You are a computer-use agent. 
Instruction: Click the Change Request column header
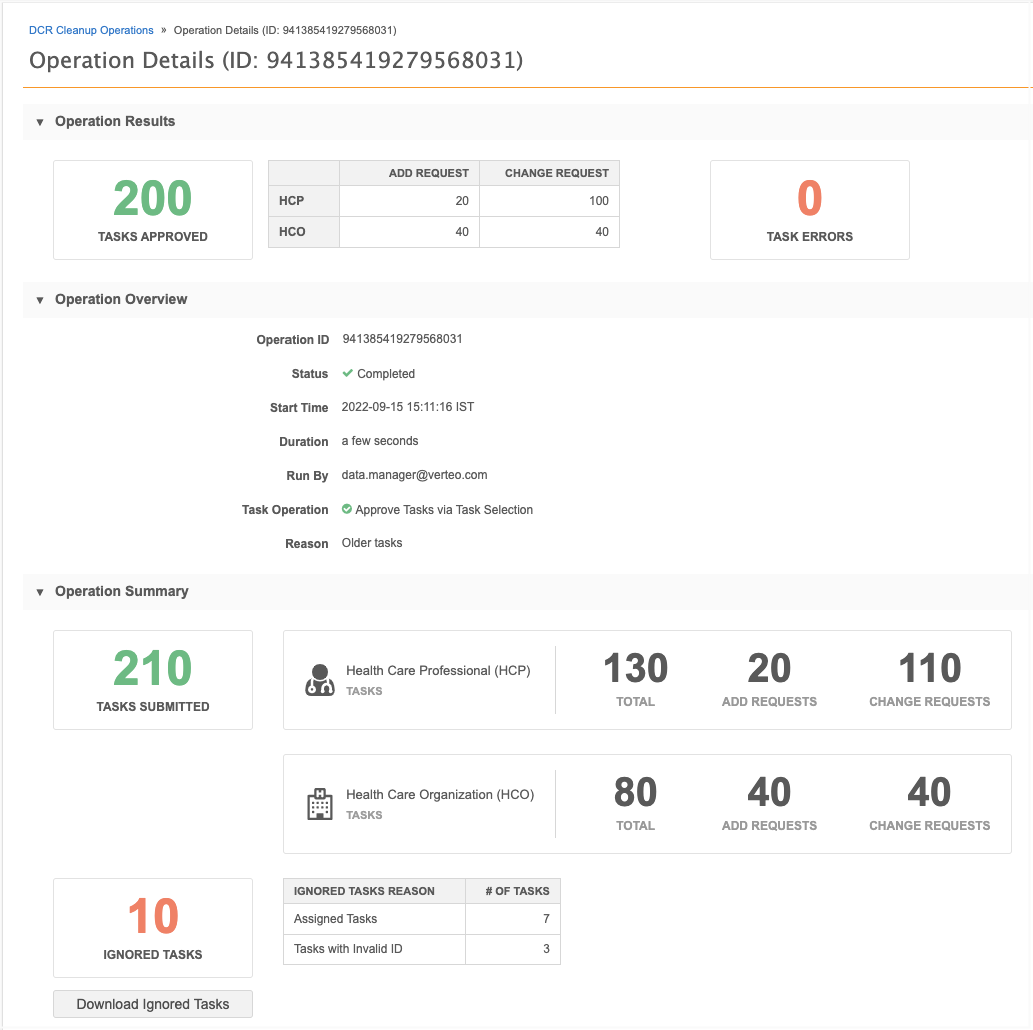(556, 173)
